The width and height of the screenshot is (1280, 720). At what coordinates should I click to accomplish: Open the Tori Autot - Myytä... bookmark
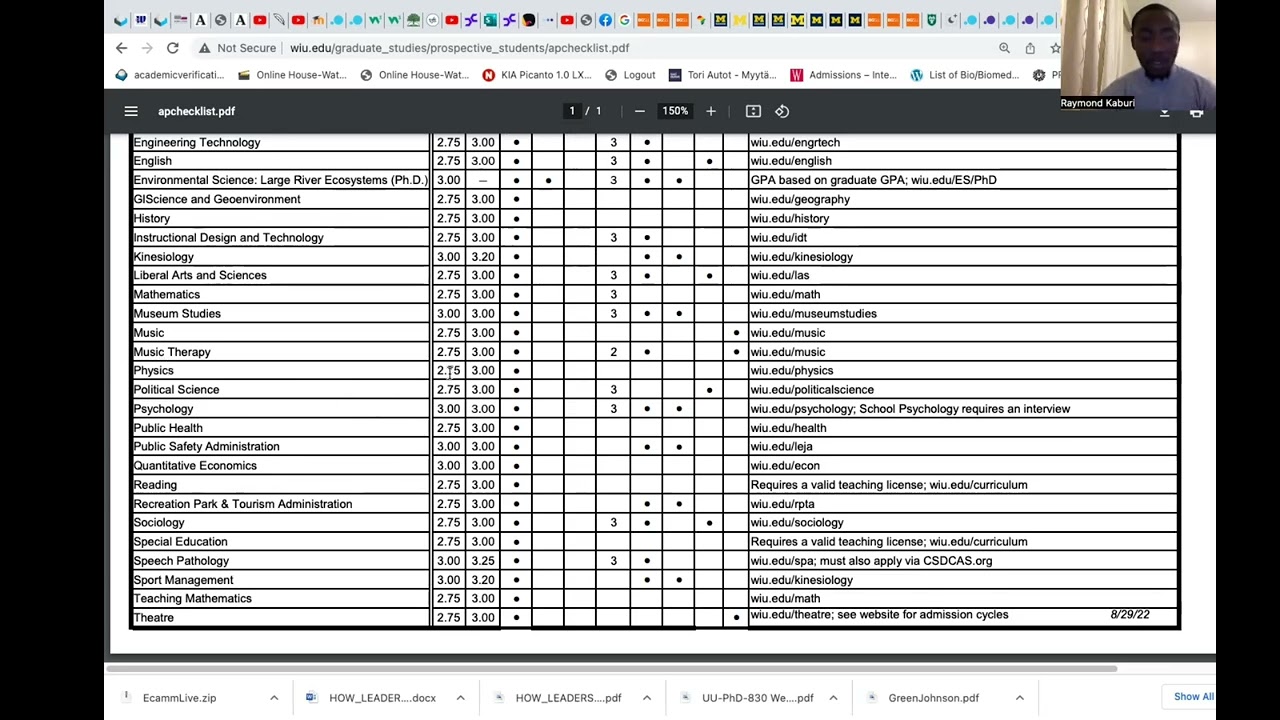722,75
